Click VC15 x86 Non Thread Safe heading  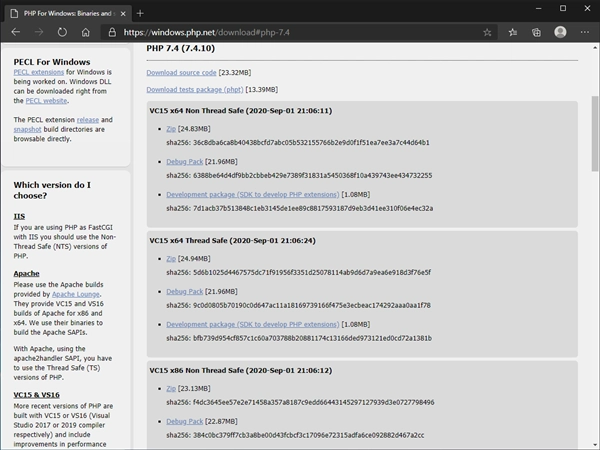click(241, 370)
